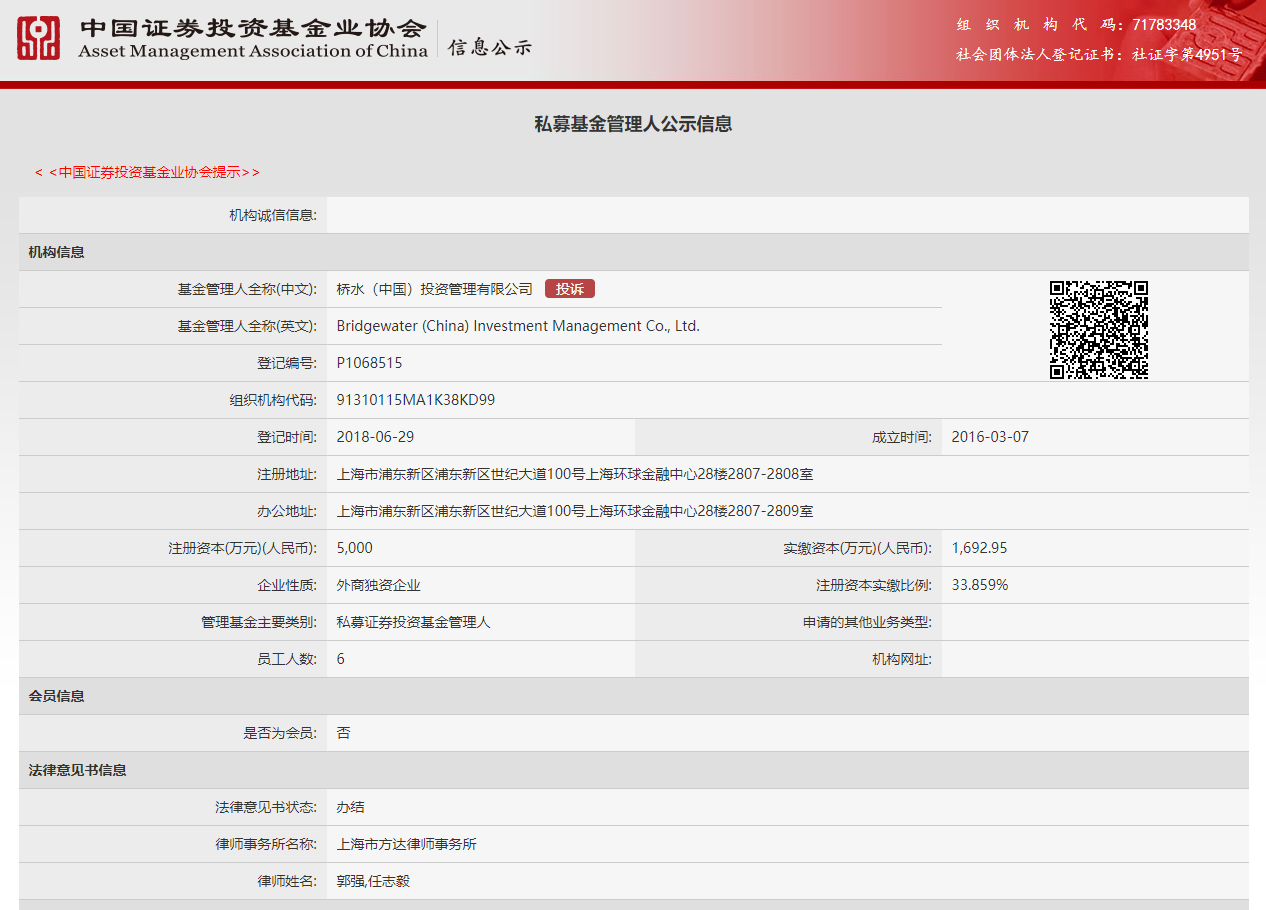
Task: Click the law firm 上海市方达律师事务所 link
Action: click(x=406, y=843)
